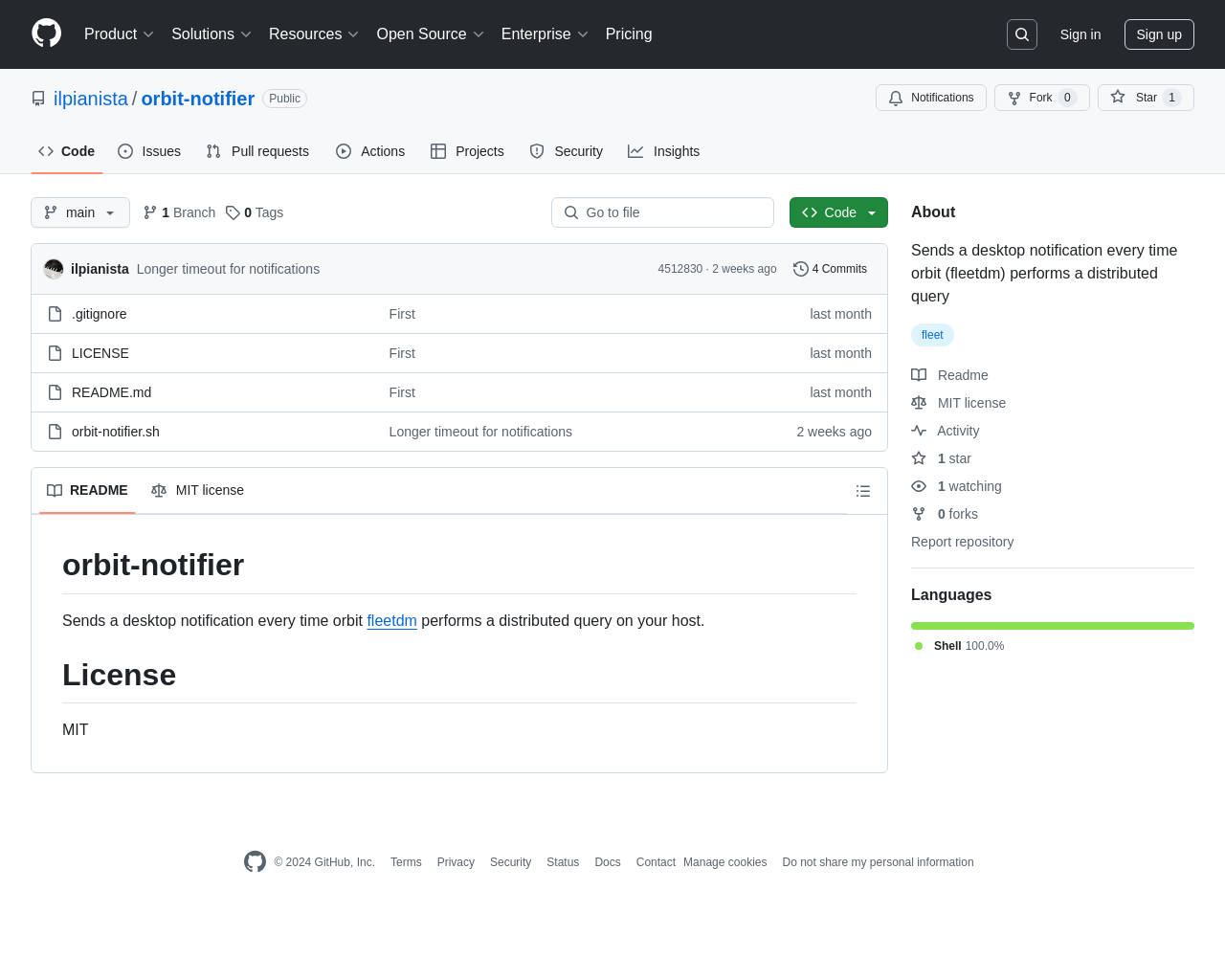
Task: Click the GitHub mark in the footer
Action: pos(255,861)
